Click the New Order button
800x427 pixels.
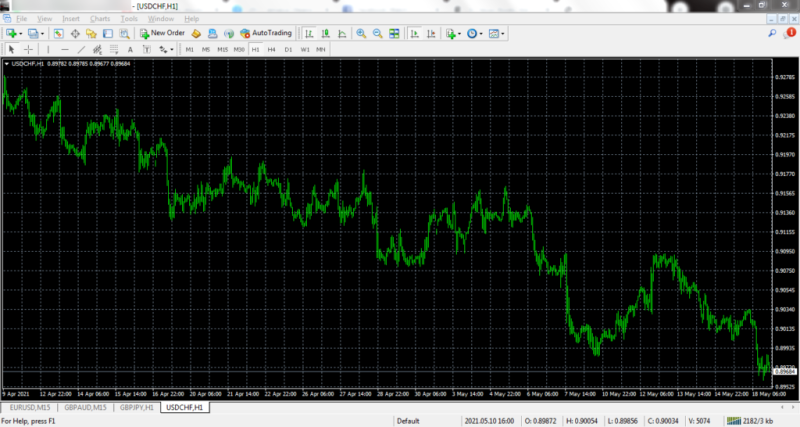[x=162, y=33]
